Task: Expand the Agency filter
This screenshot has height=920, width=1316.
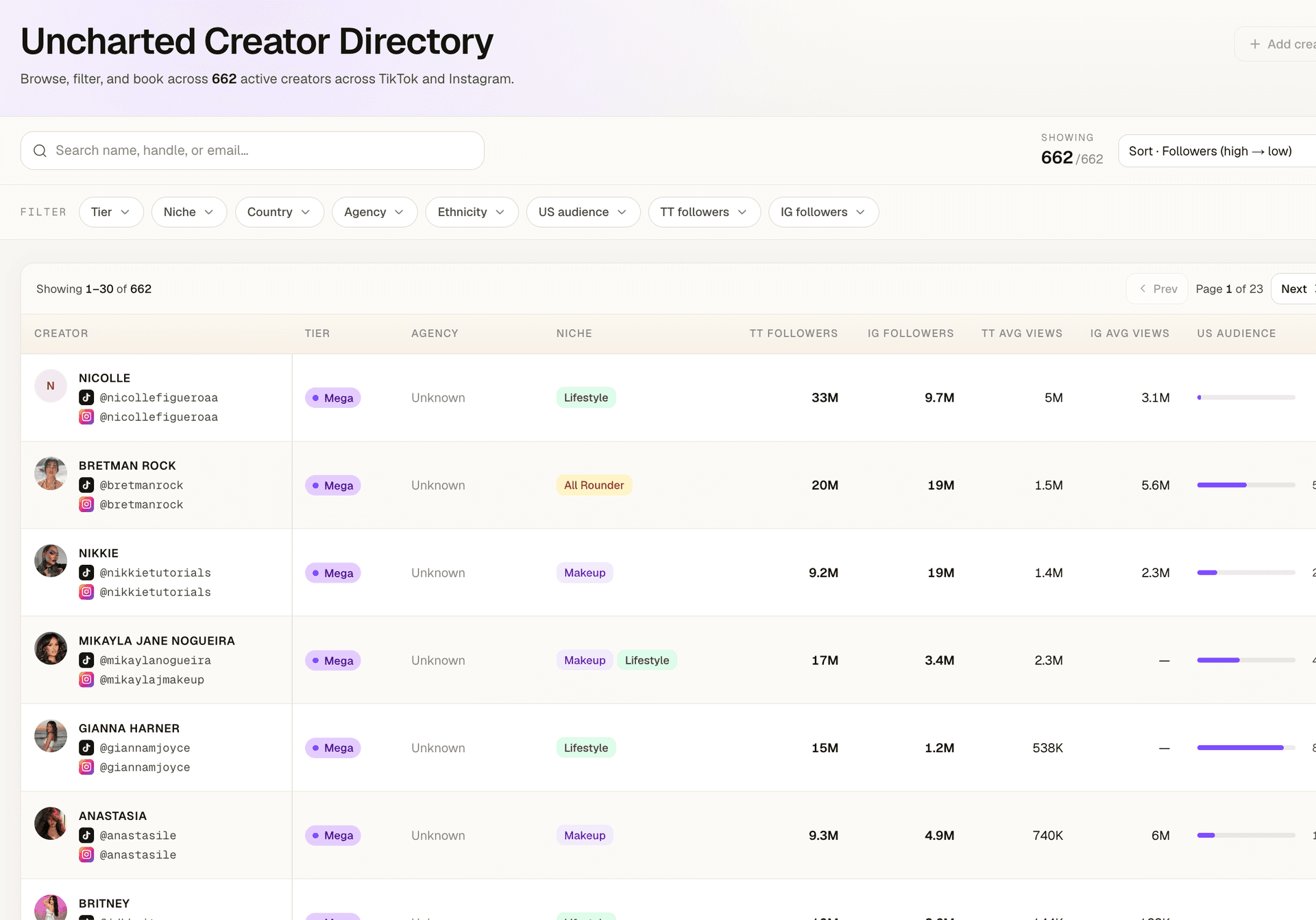Action: pyautogui.click(x=375, y=212)
